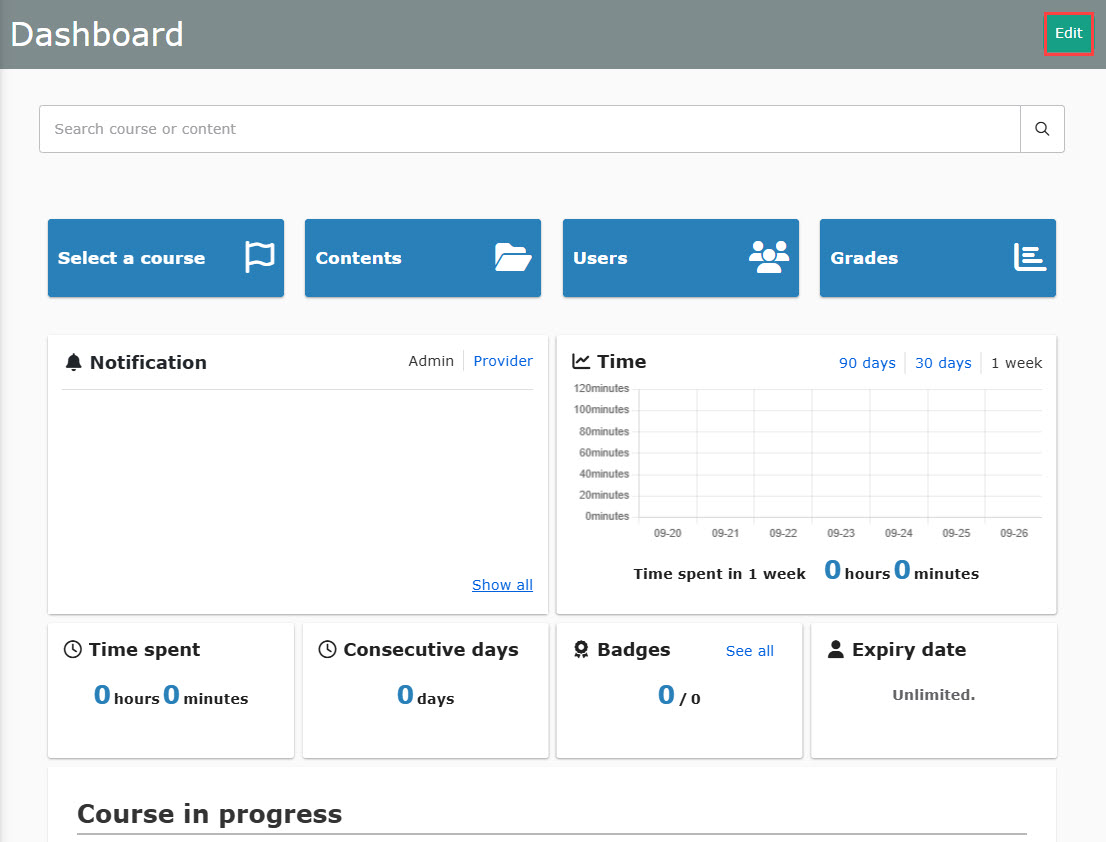Select the 30 days time range
Image resolution: width=1106 pixels, height=842 pixels.
(x=943, y=363)
